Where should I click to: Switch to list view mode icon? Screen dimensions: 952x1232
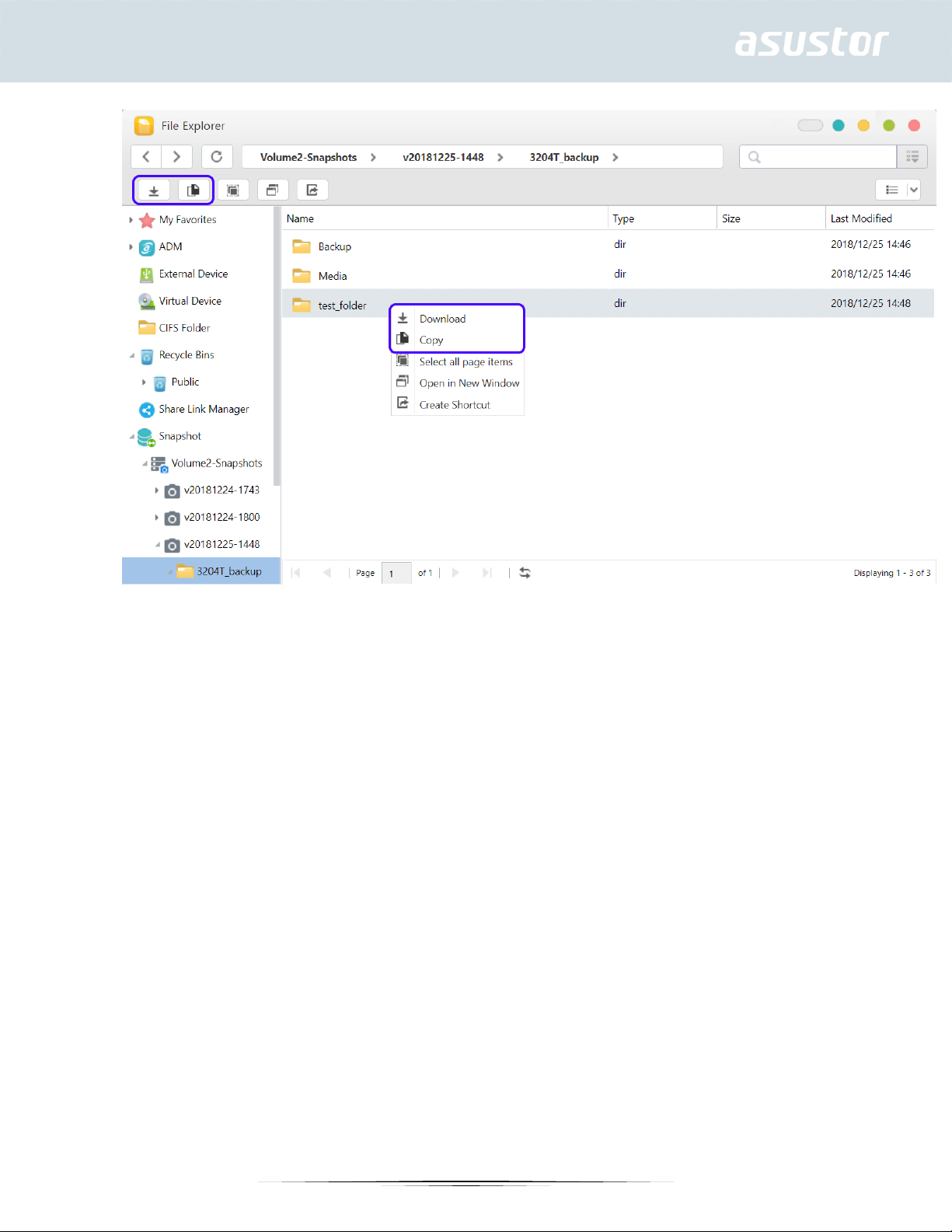pos(892,190)
